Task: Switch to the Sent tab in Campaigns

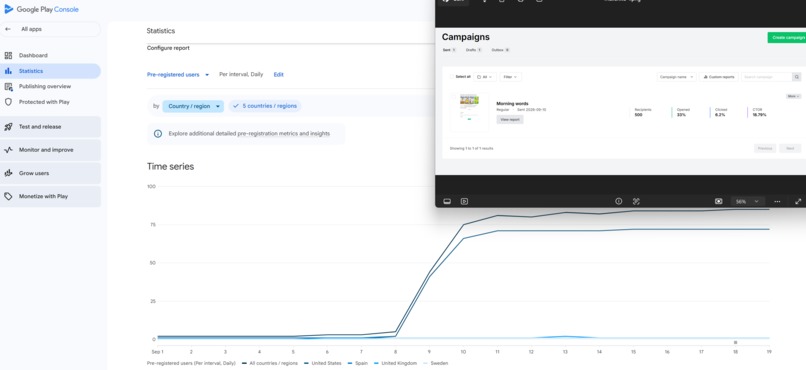Action: pyautogui.click(x=449, y=50)
